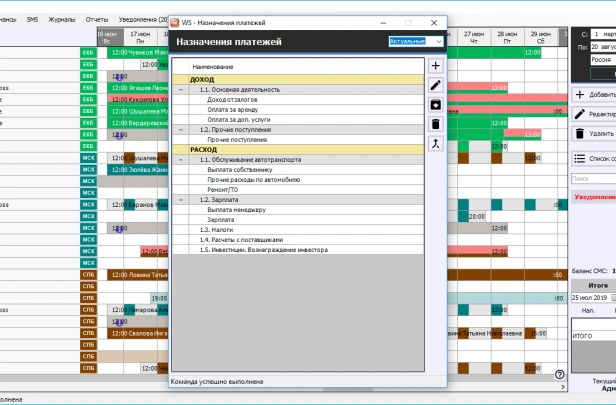
Task: Click the pencil edit icon in dialog
Action: click(x=435, y=86)
